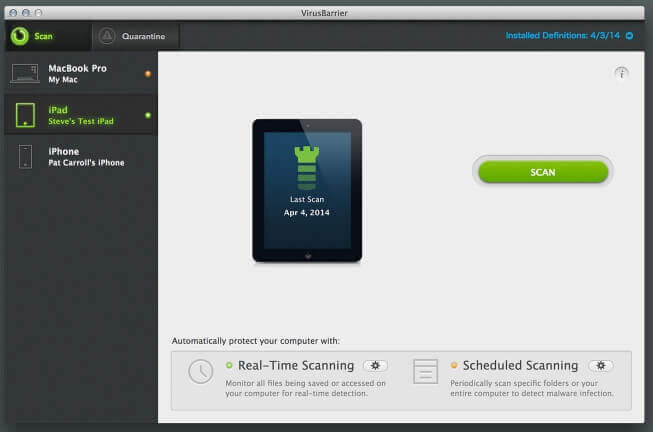
Task: Click the green iPad device icon
Action: coord(25,115)
